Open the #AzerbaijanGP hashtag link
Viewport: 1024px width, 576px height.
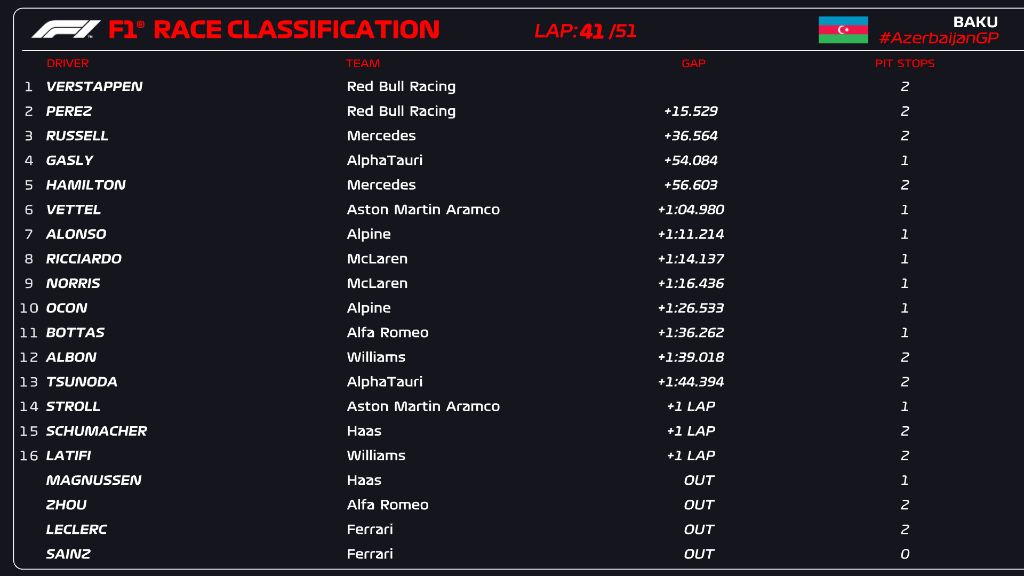[x=938, y=38]
